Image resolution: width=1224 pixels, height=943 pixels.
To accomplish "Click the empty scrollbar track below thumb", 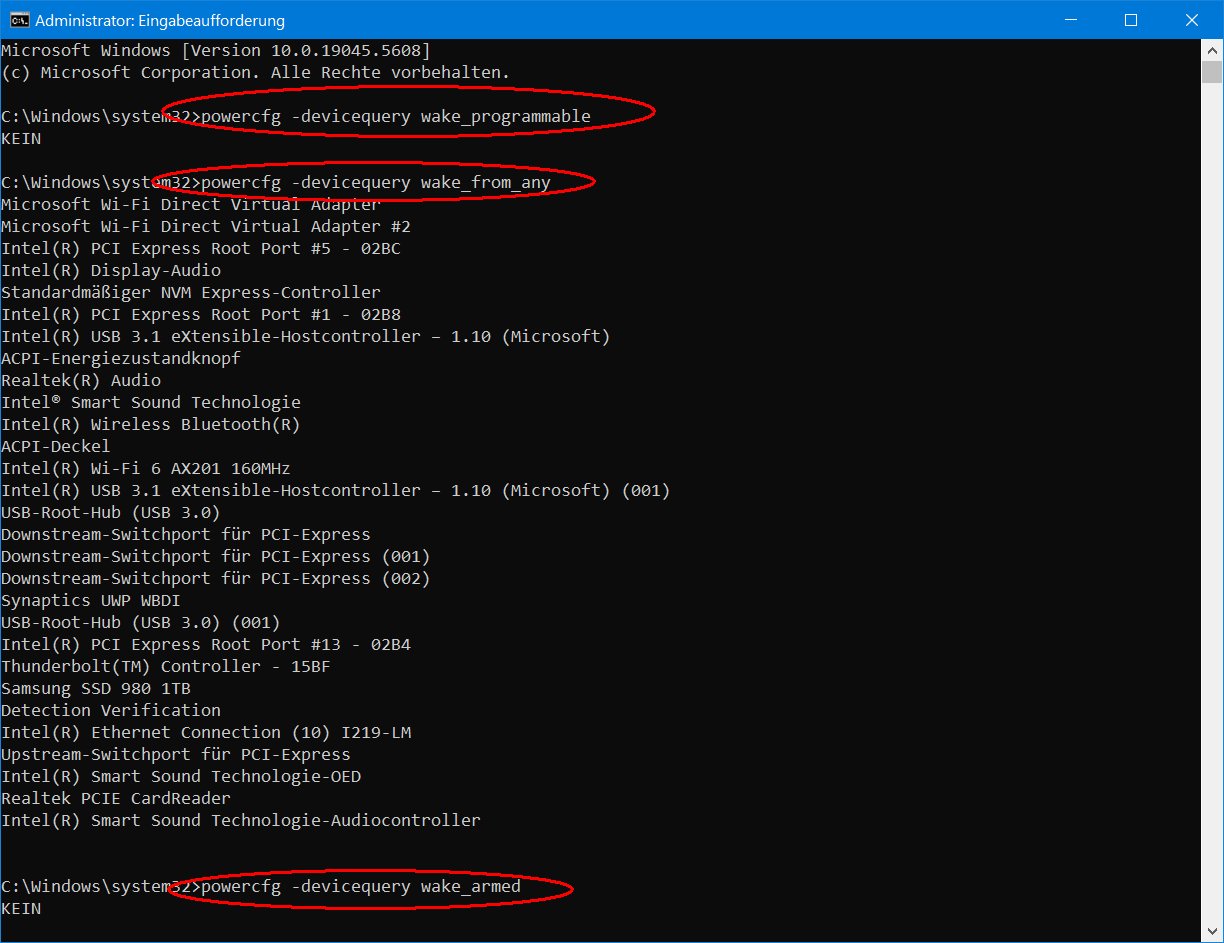I will [1212, 500].
